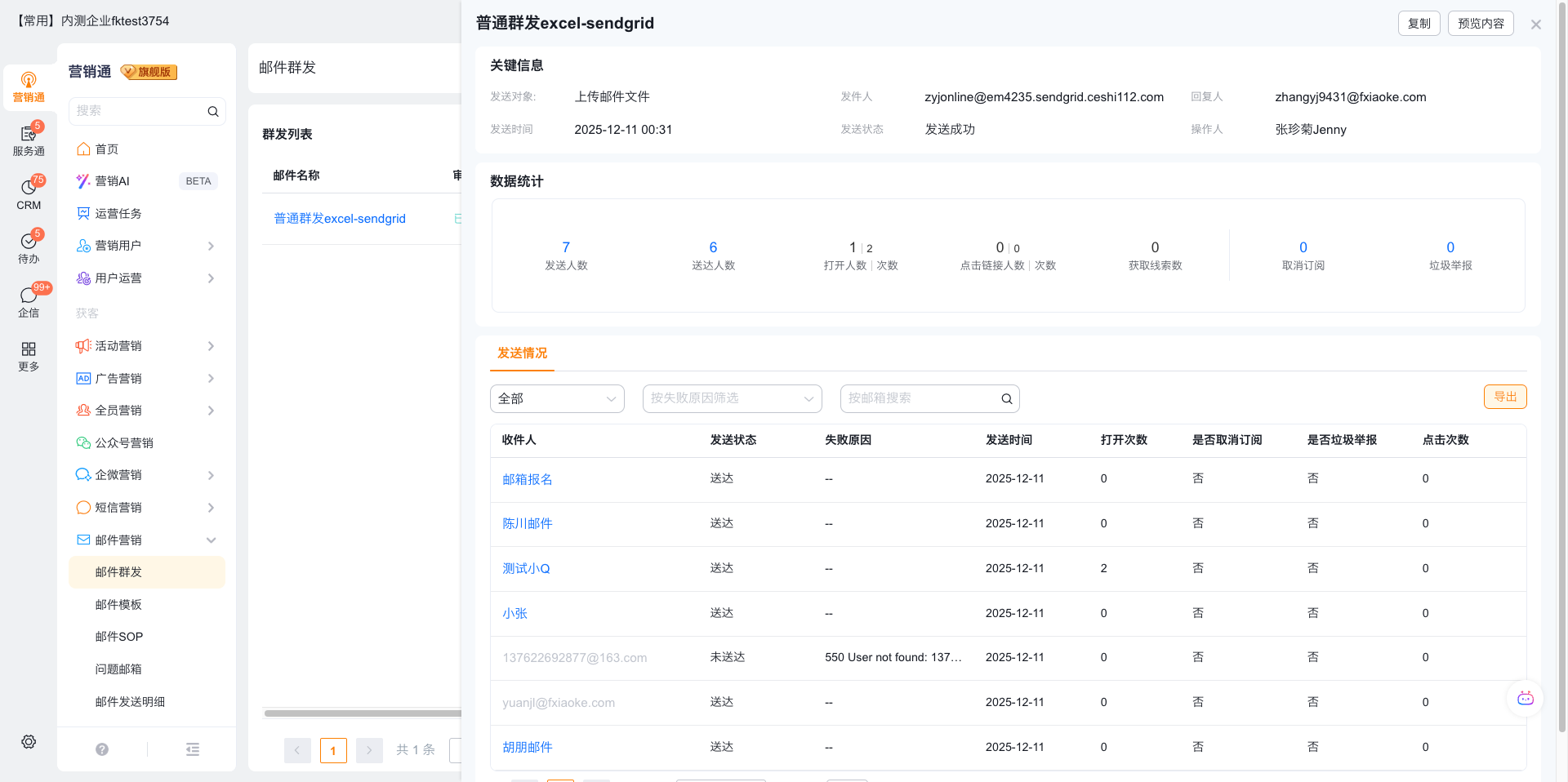
Task: Open settings via gear icon
Action: click(29, 741)
